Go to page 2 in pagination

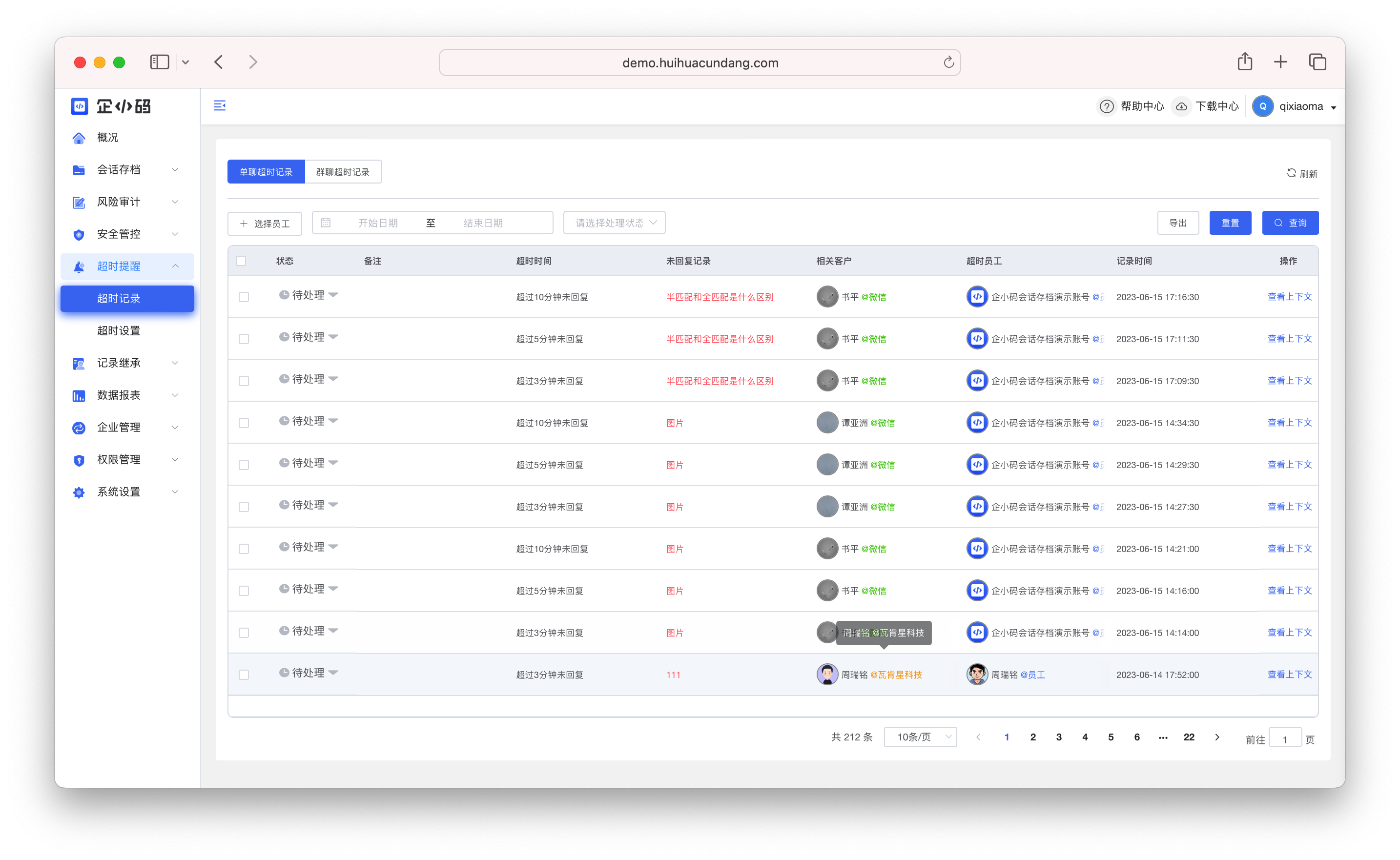pyautogui.click(x=1032, y=737)
